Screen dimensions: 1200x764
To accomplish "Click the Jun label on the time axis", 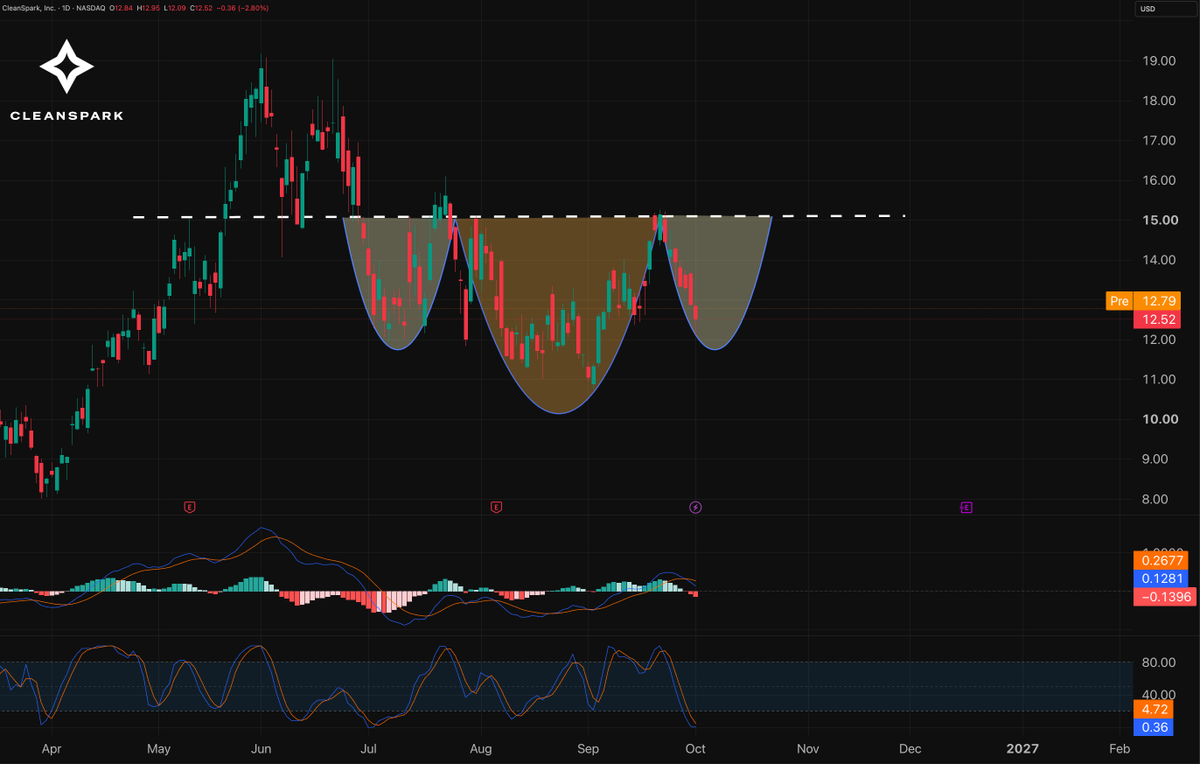I will click(262, 748).
